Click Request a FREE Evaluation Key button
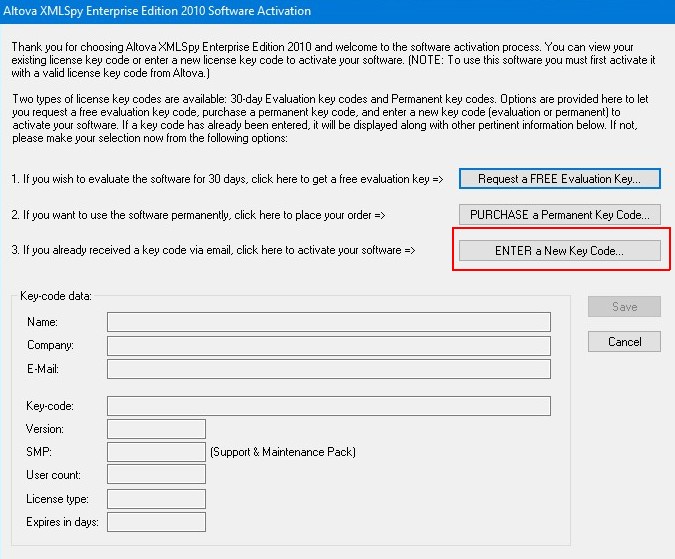The width and height of the screenshot is (675, 559). coord(560,179)
